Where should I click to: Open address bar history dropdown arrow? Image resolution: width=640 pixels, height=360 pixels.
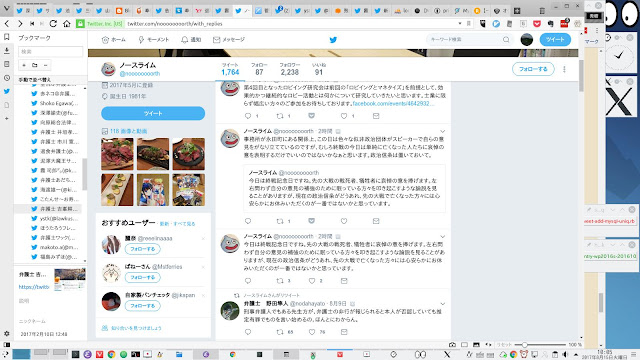tap(460, 24)
